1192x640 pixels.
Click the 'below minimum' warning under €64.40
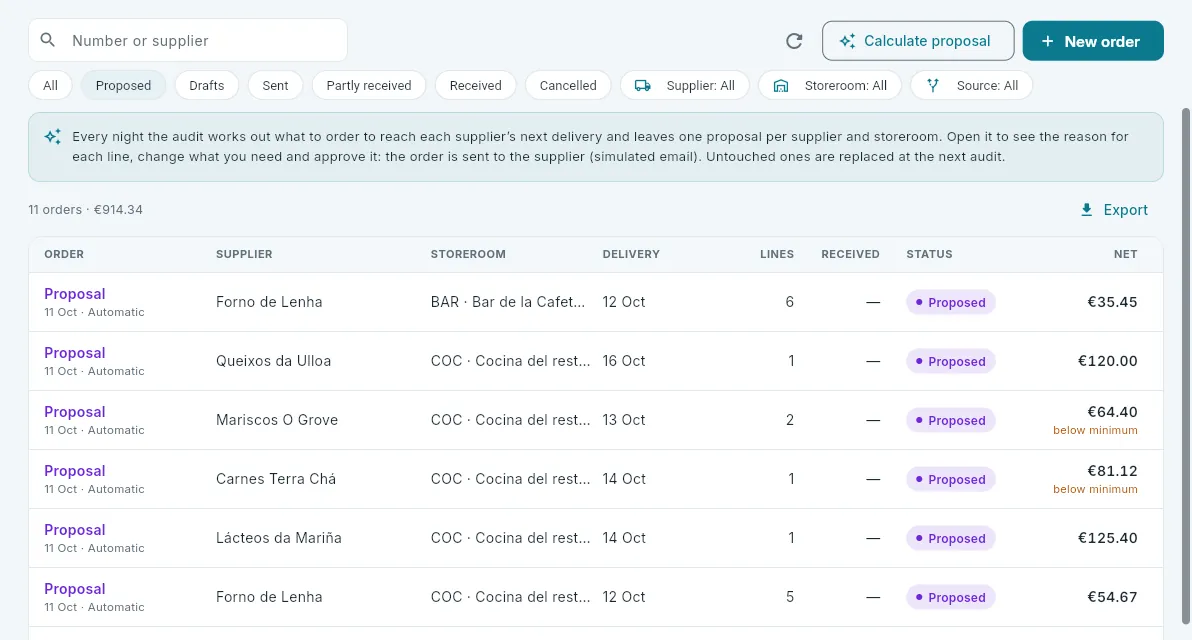pyautogui.click(x=1095, y=430)
